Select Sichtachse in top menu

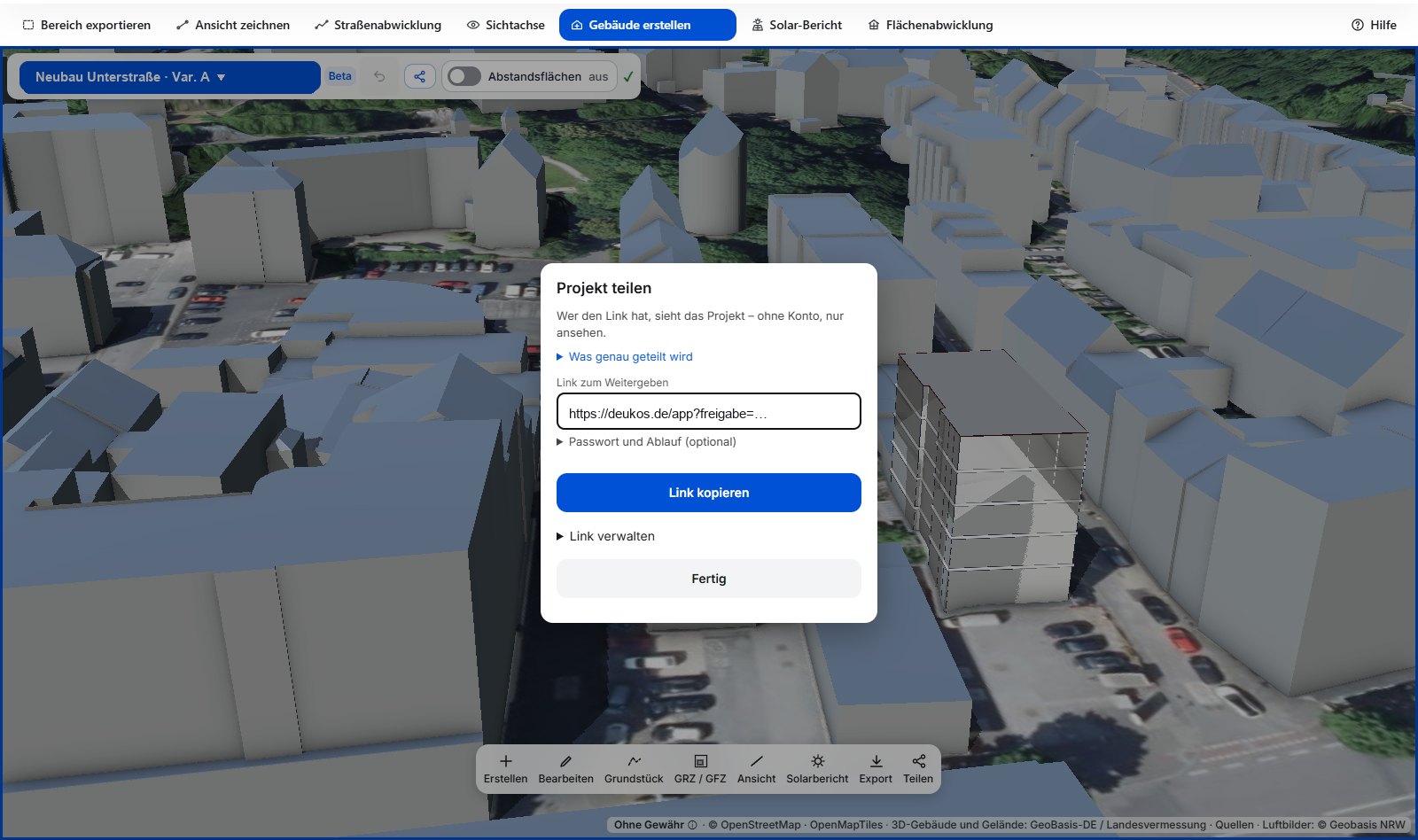505,25
